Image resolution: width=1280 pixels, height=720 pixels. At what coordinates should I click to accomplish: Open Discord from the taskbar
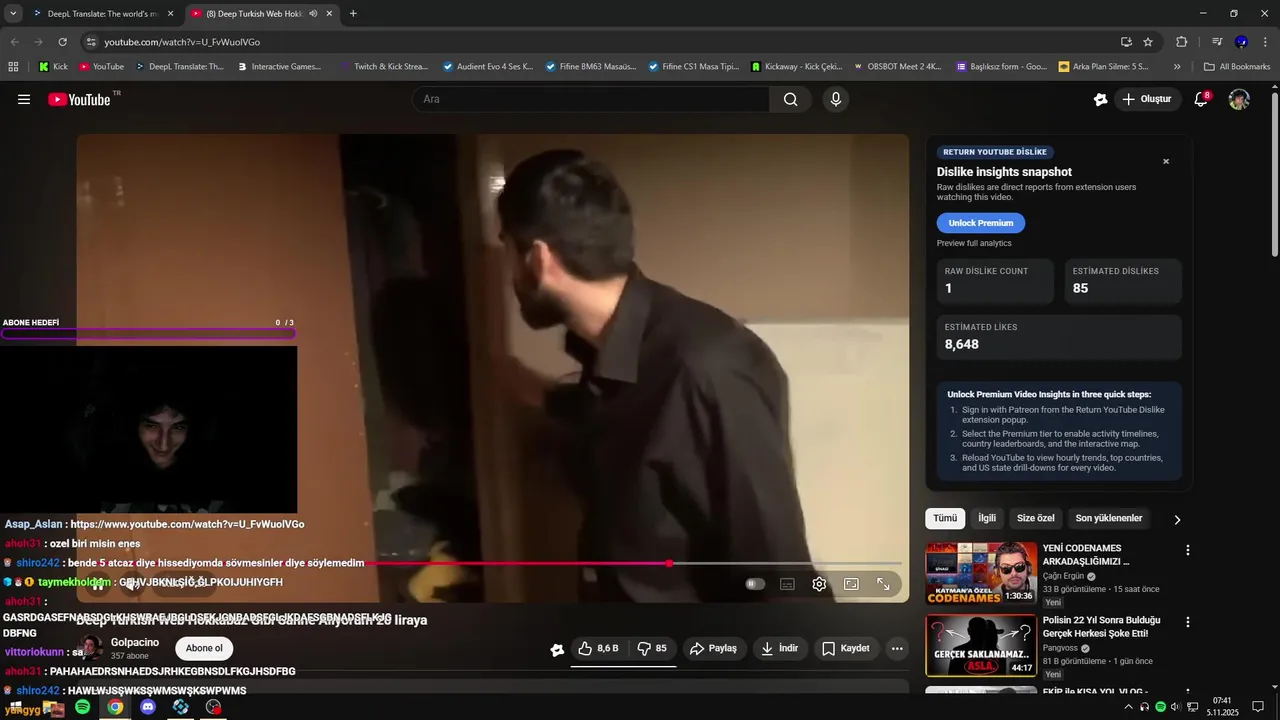(x=148, y=707)
